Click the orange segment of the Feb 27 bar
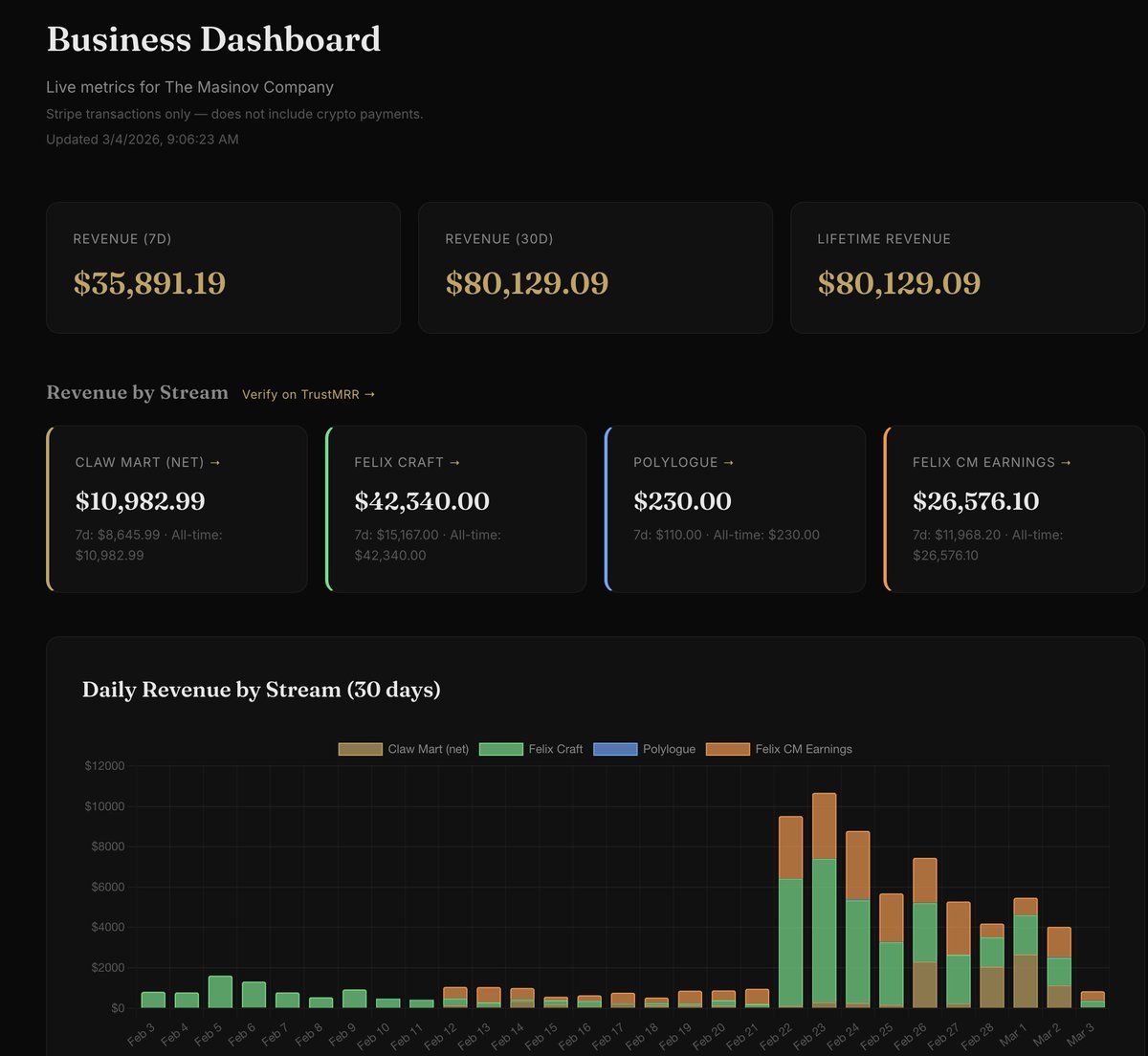Screen dimensions: 1148x1056 coord(959,928)
